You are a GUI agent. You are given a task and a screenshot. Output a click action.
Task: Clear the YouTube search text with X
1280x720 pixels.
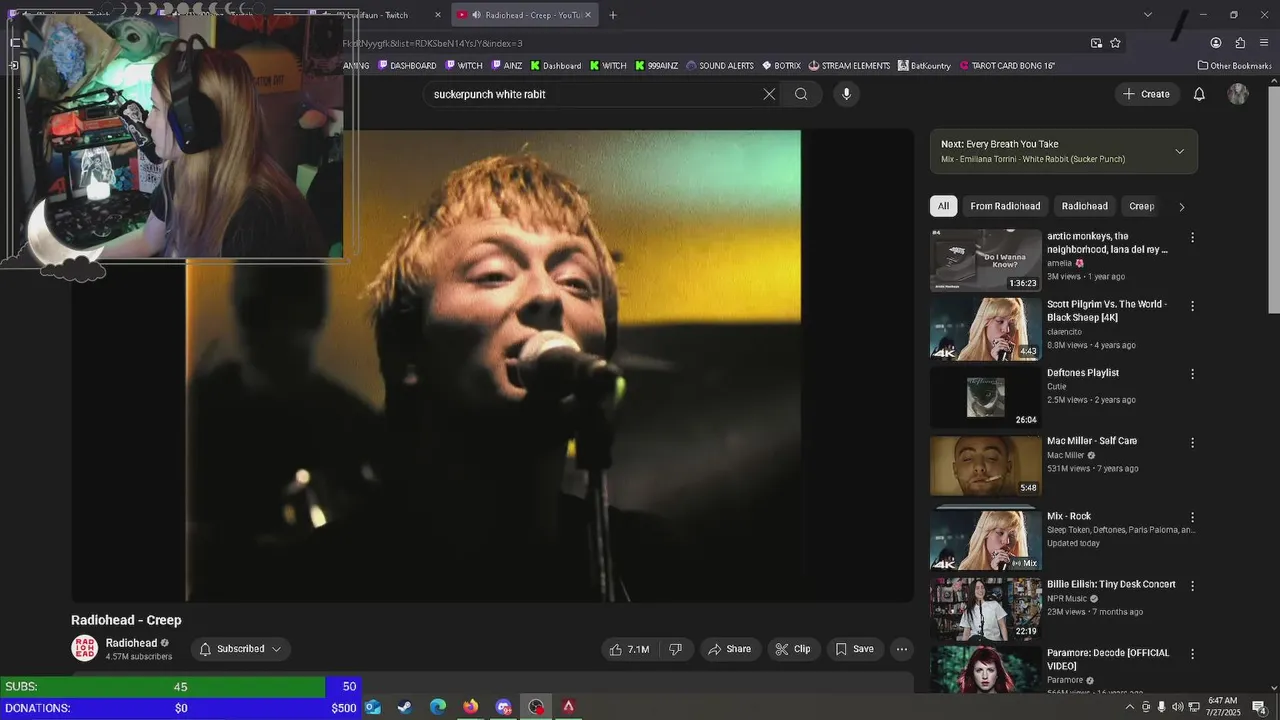[x=769, y=94]
